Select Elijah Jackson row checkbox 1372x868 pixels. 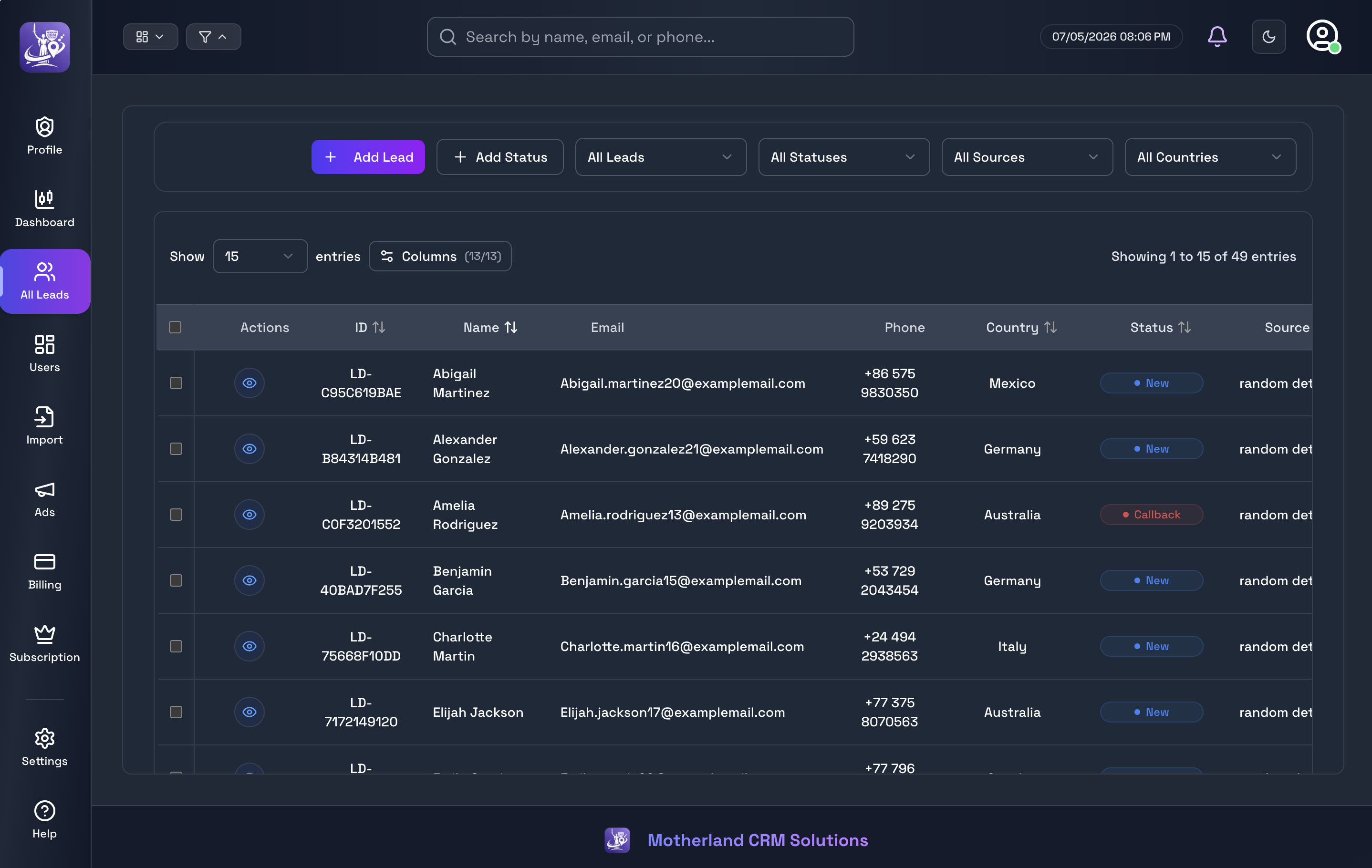[176, 712]
